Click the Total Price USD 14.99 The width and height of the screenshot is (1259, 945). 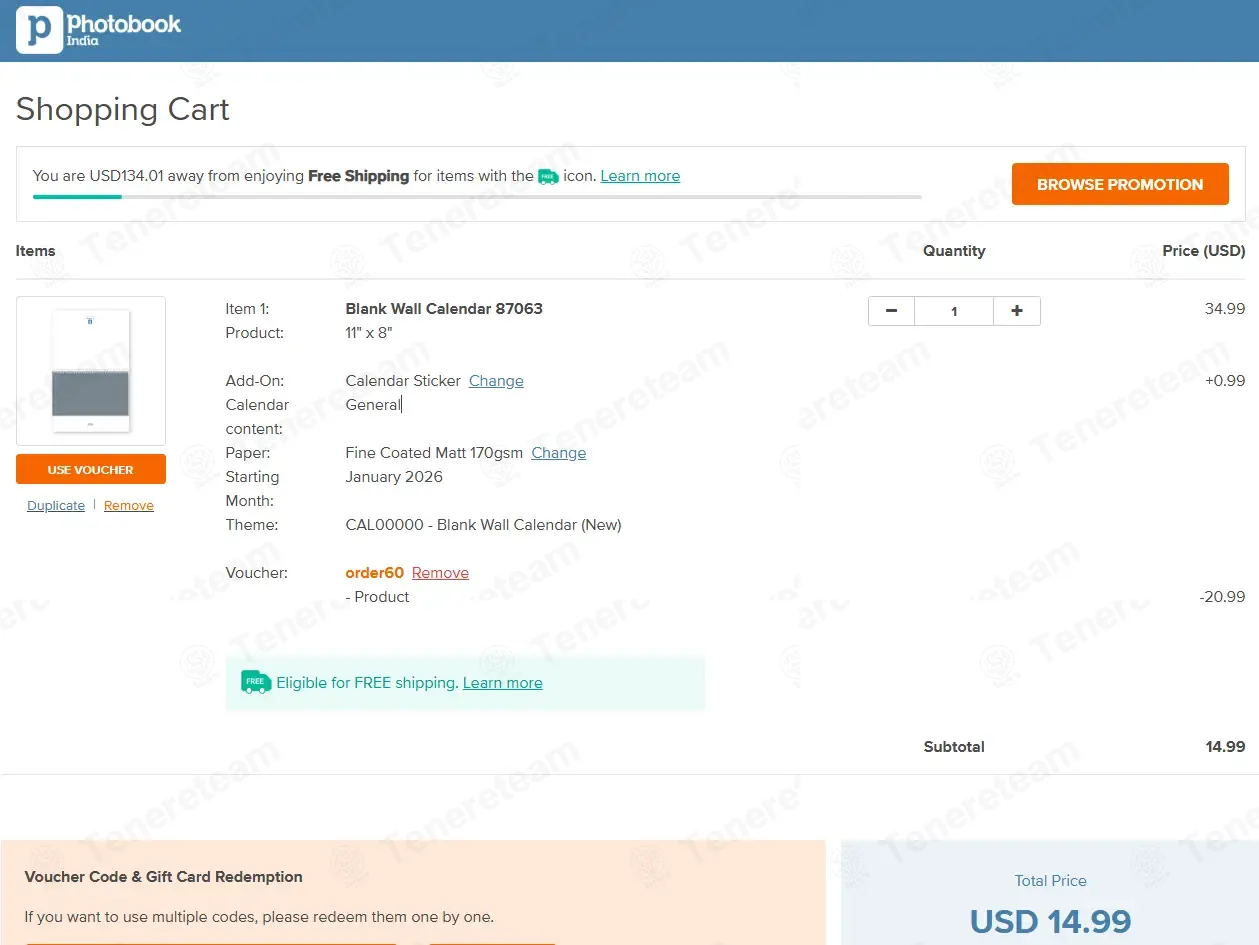1051,921
